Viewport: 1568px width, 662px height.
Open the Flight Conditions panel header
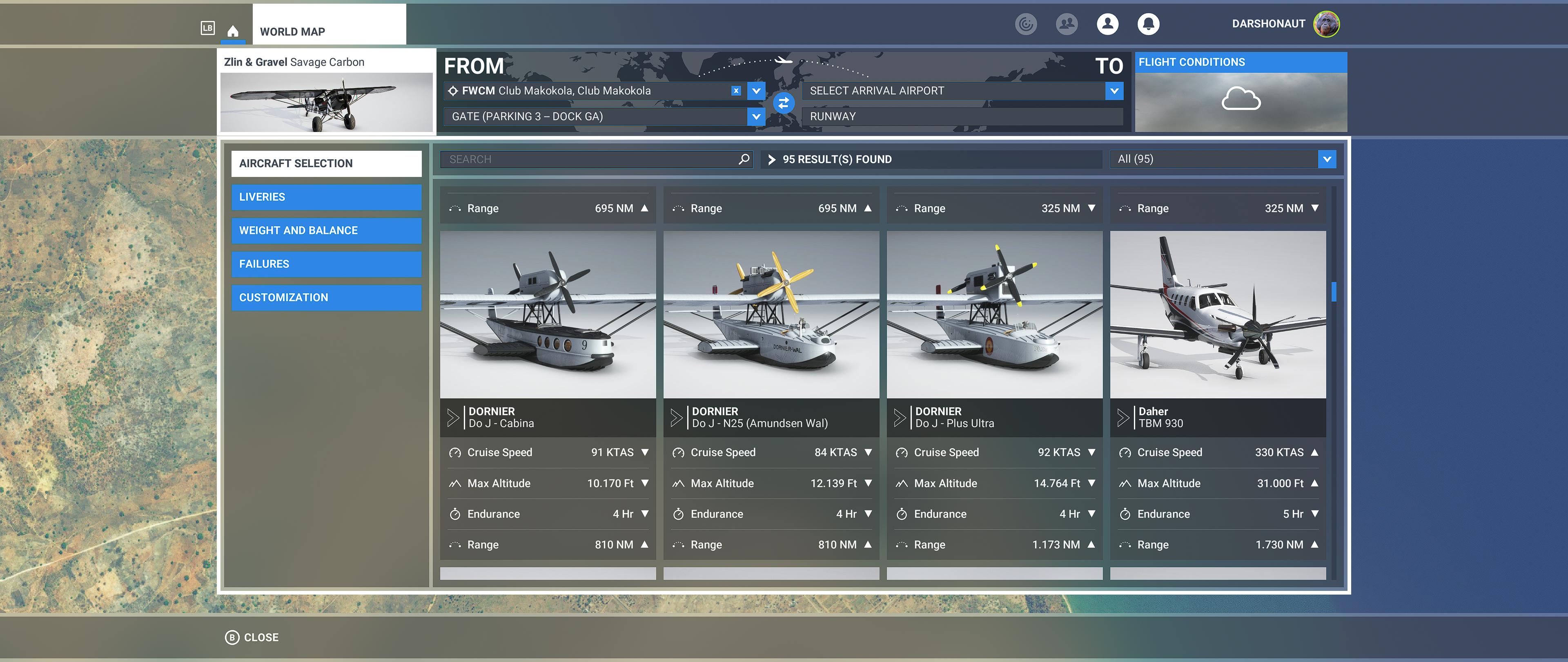1241,62
